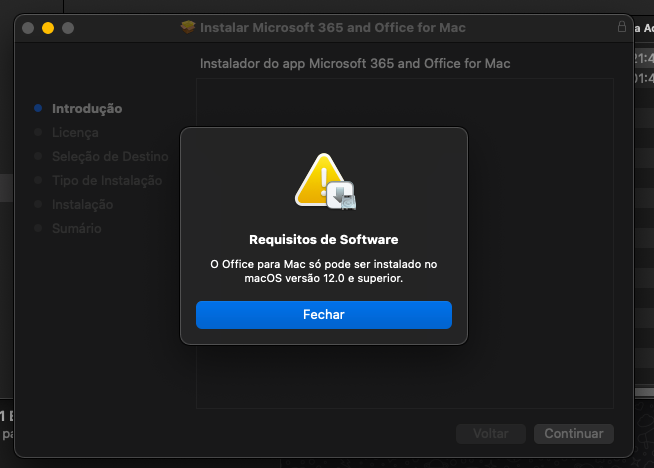The image size is (654, 468).
Task: Click the leftmost window close button
Action: (27, 28)
